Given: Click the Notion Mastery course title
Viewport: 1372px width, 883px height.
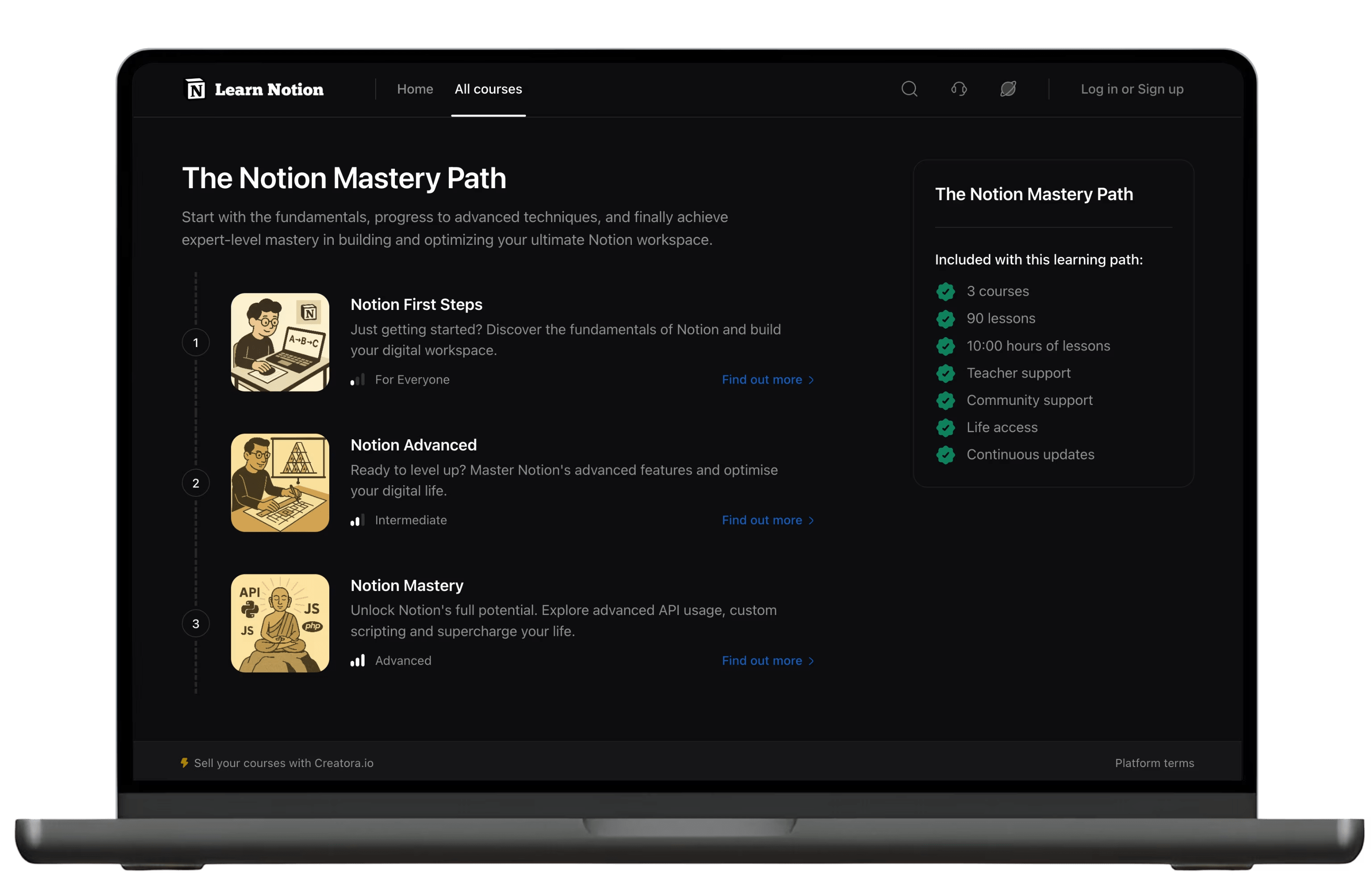Looking at the screenshot, I should (x=407, y=586).
